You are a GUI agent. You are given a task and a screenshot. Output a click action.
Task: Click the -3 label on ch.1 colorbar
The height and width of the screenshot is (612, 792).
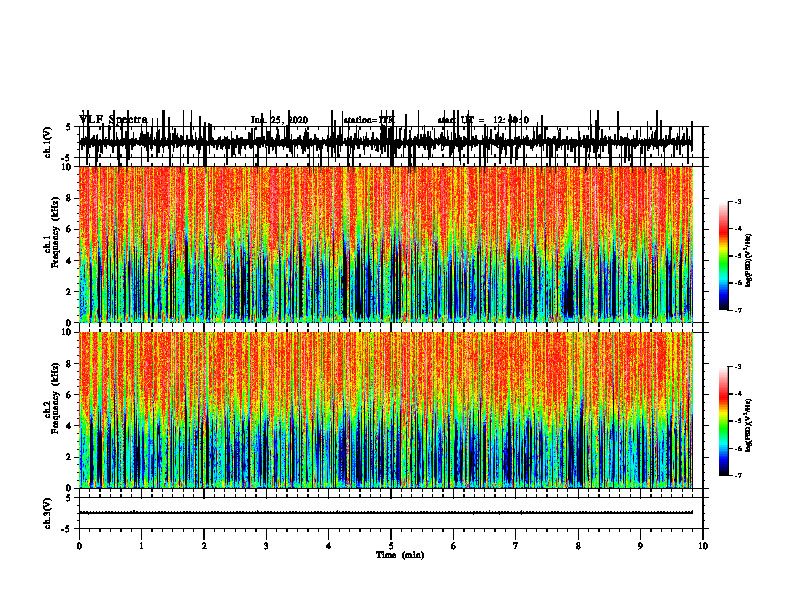point(738,202)
